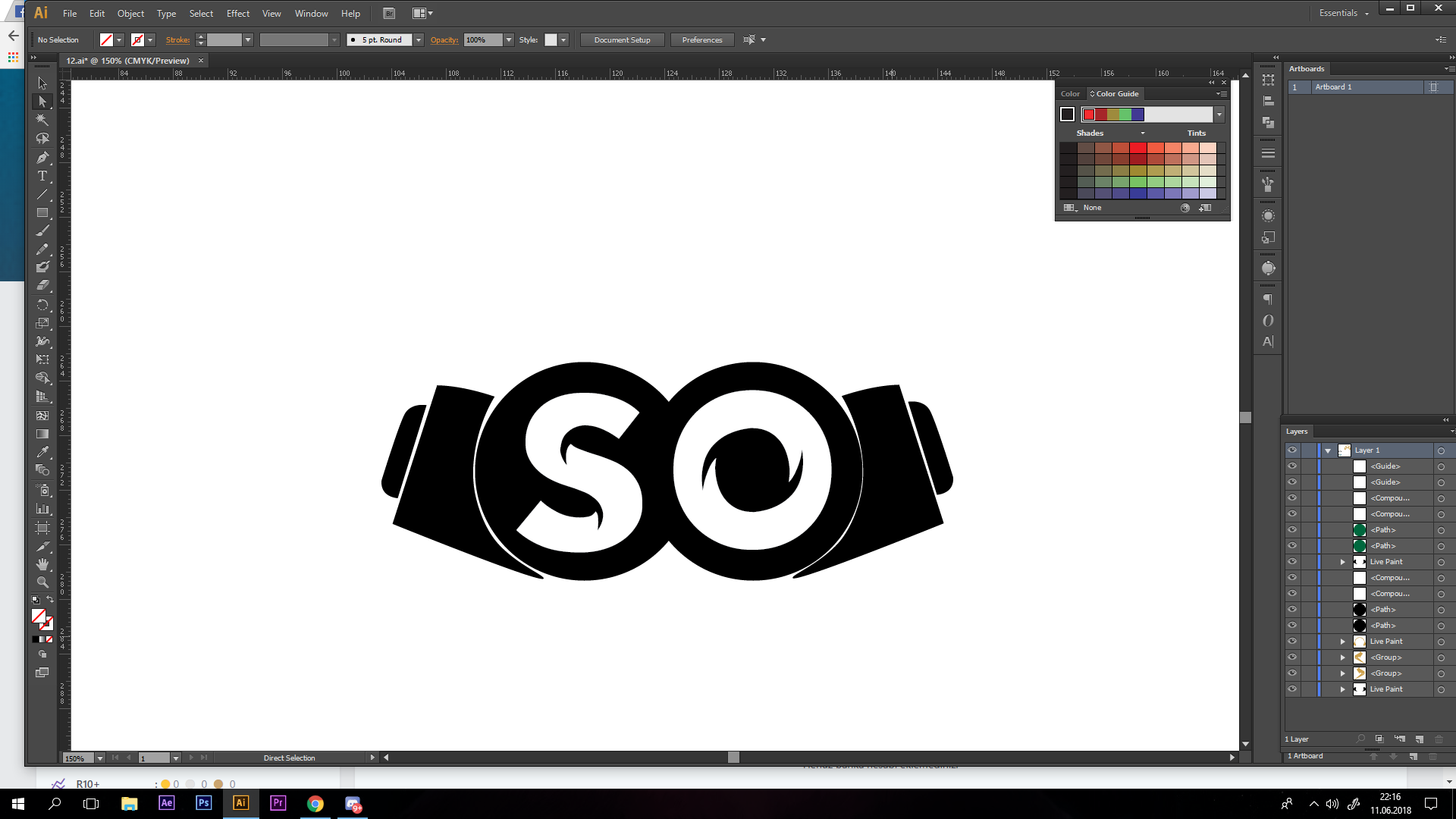Toggle visibility of the second Guide sublayer
The height and width of the screenshot is (819, 1456).
point(1292,482)
